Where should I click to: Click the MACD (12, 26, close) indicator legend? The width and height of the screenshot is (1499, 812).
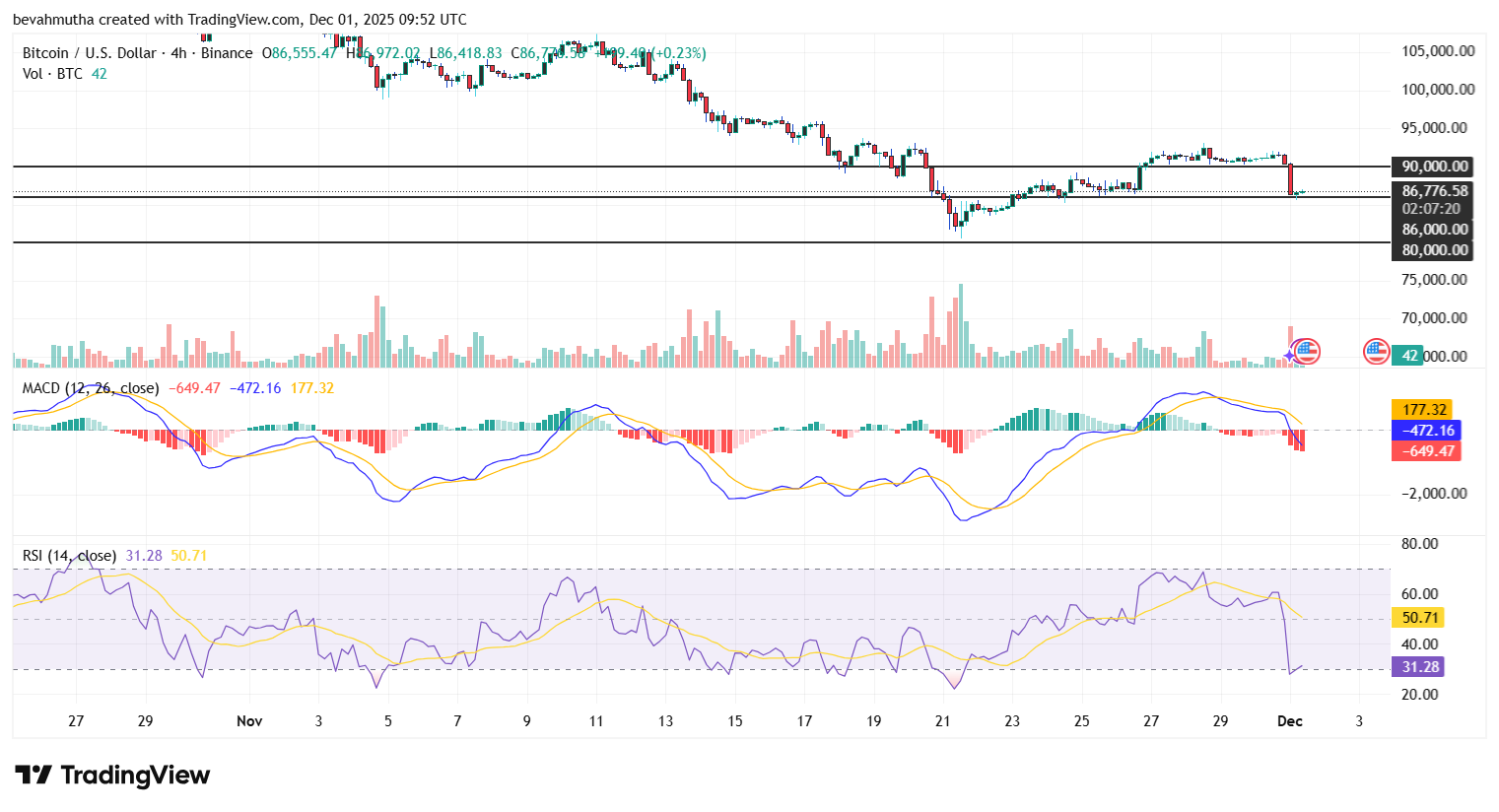90,387
